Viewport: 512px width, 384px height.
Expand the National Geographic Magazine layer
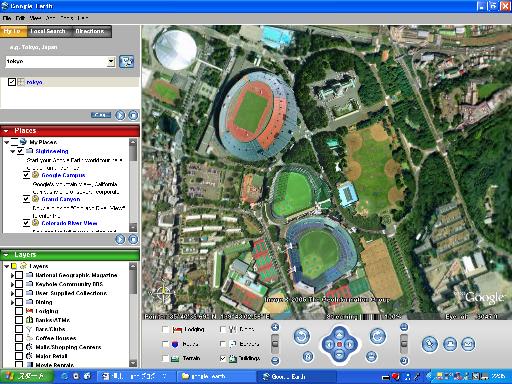pos(12,275)
